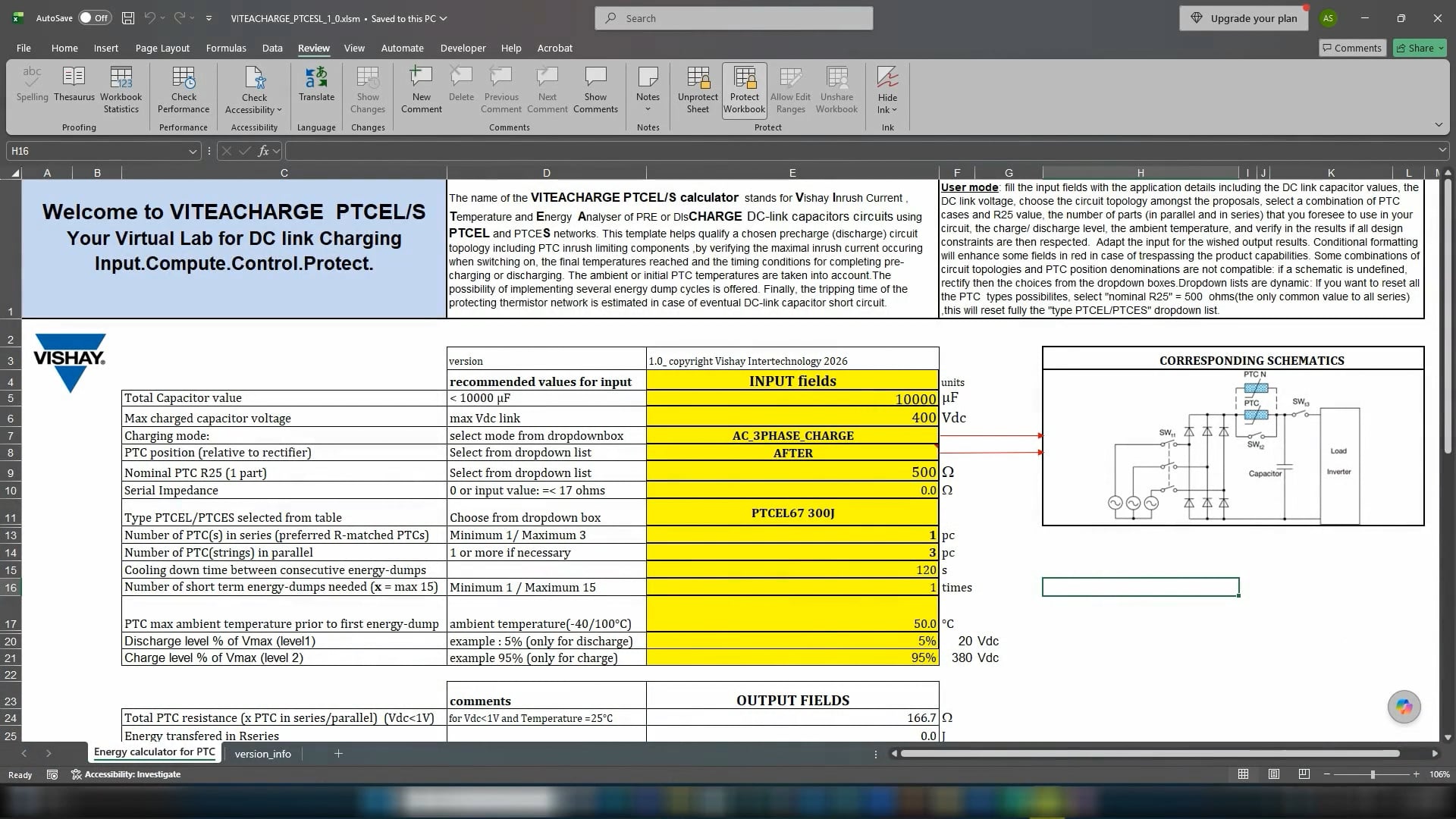Click the next sheet navigation arrow
Screen dimensions: 1456x819
pyautogui.click(x=49, y=753)
